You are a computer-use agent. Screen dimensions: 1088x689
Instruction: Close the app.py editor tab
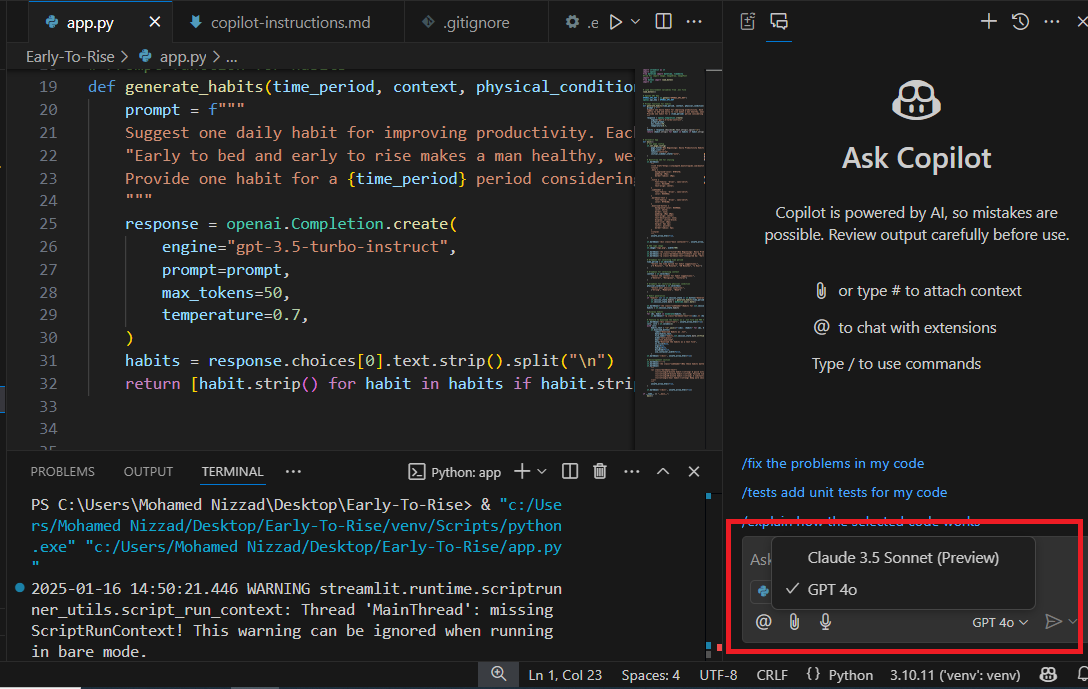(x=155, y=22)
